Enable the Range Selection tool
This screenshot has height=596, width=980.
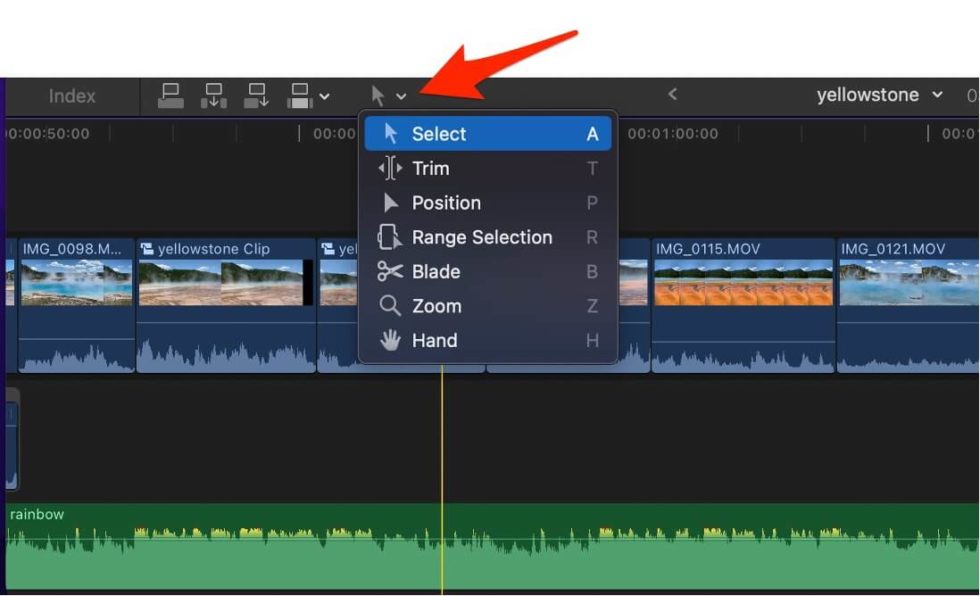click(480, 237)
